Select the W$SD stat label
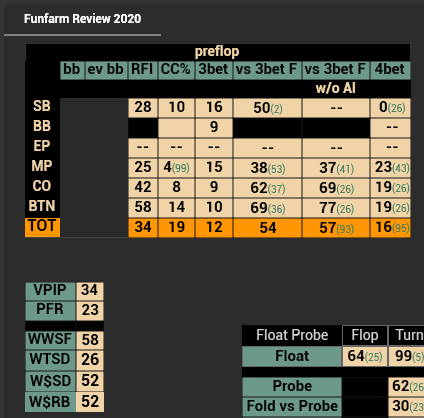This screenshot has width=424, height=418. (x=50, y=381)
